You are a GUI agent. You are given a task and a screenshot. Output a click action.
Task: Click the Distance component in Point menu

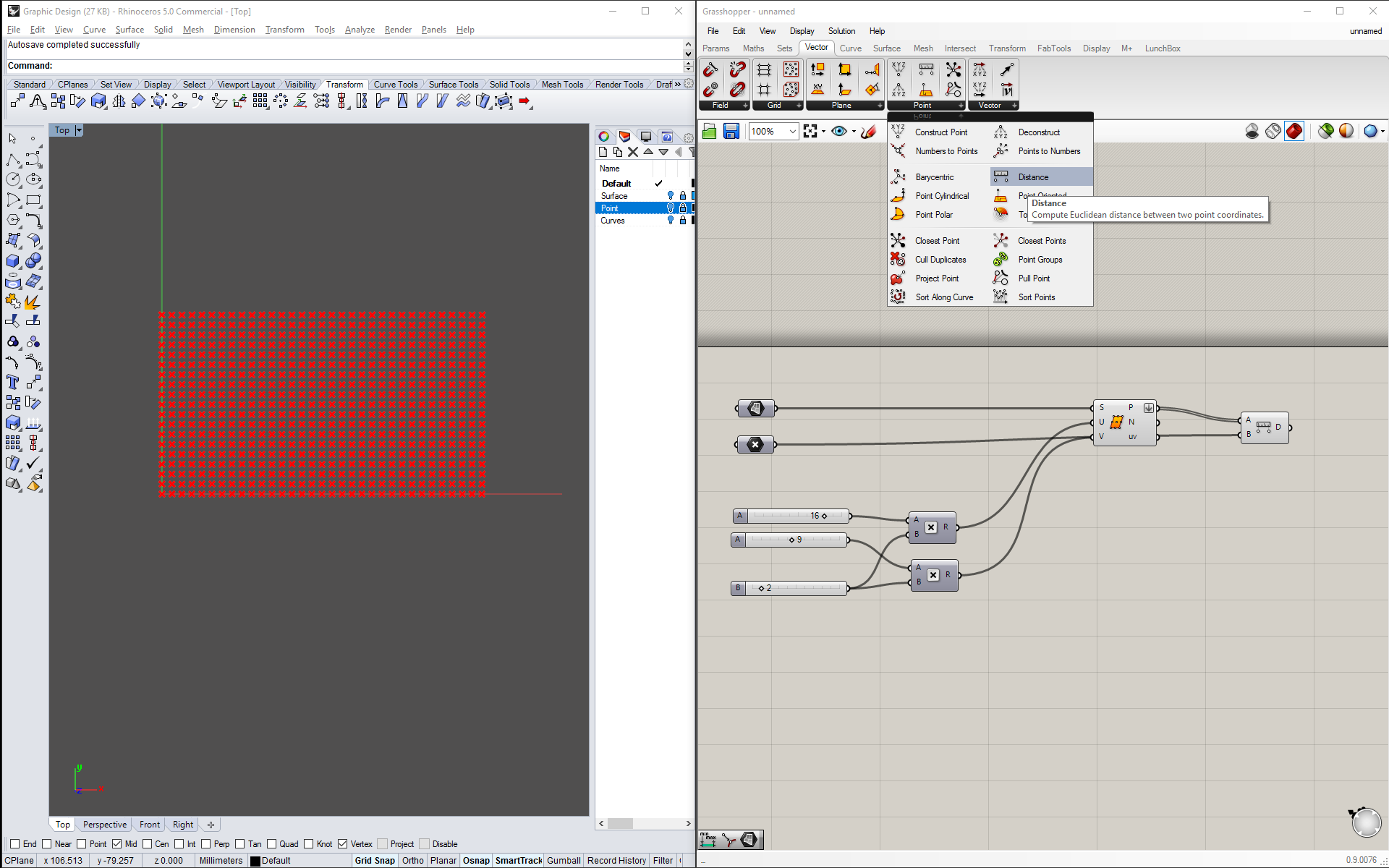pyautogui.click(x=1041, y=177)
